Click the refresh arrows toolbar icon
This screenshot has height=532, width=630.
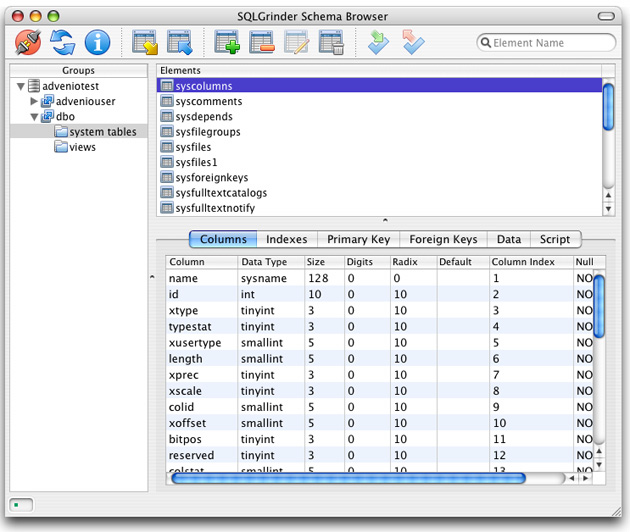point(63,42)
